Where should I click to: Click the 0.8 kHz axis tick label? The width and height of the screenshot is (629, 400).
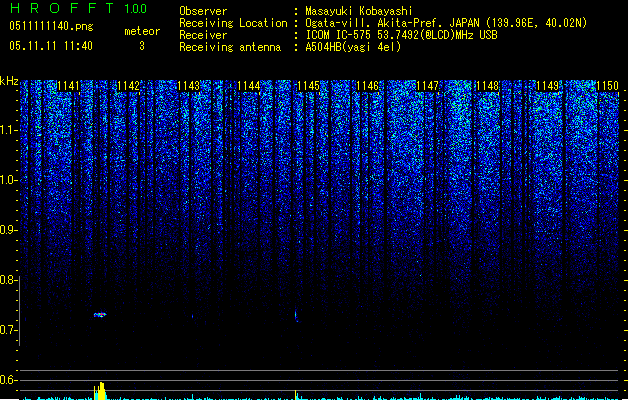[x=8, y=280]
